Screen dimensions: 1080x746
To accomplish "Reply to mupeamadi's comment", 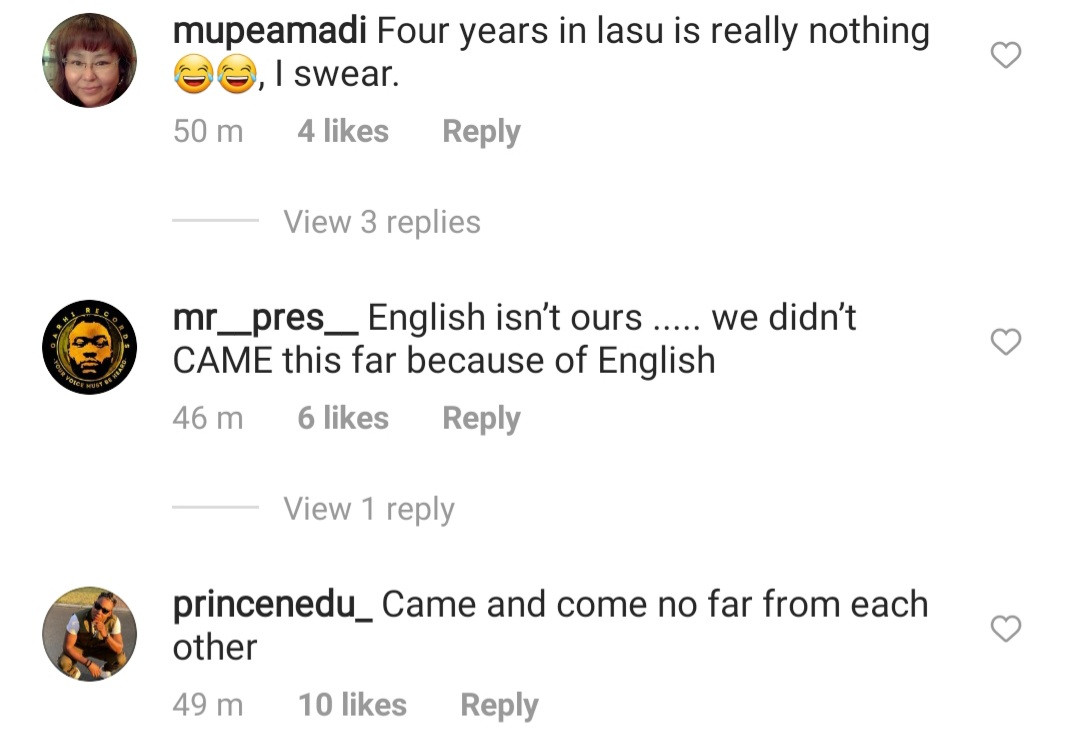I will tap(481, 131).
